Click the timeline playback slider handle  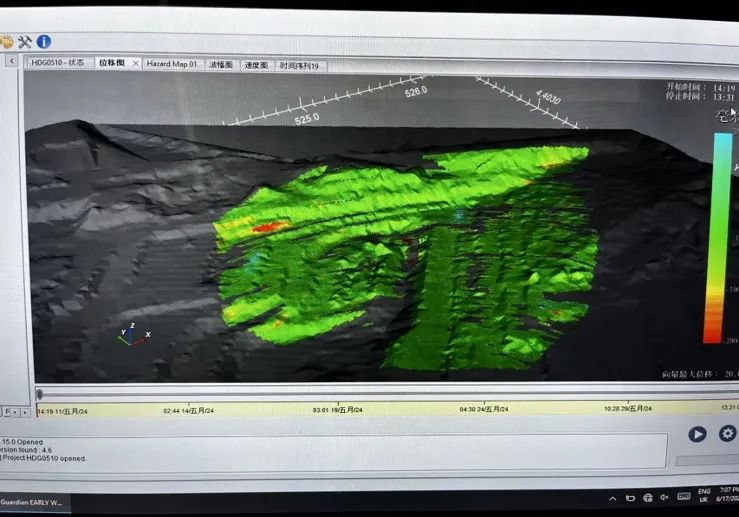point(39,395)
